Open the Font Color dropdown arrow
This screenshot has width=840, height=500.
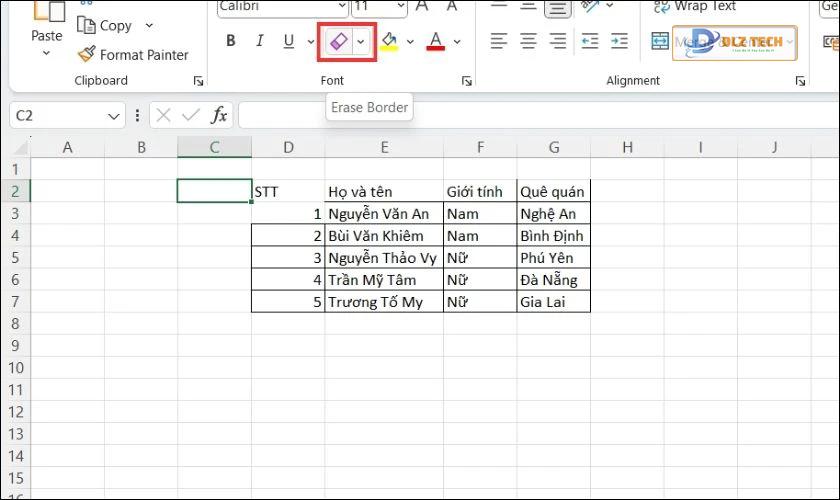(457, 41)
